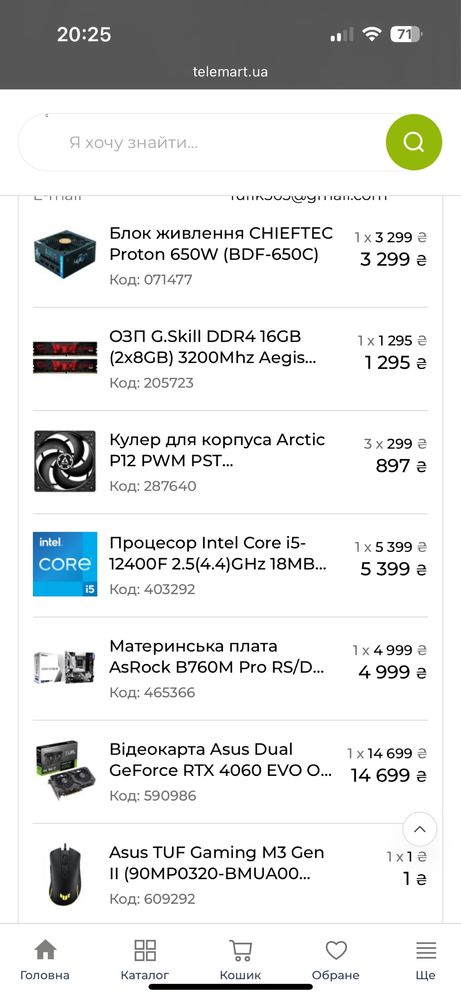Tap the CHIEFTEC power supply thumbnail
The image size is (461, 999).
[x=65, y=254]
